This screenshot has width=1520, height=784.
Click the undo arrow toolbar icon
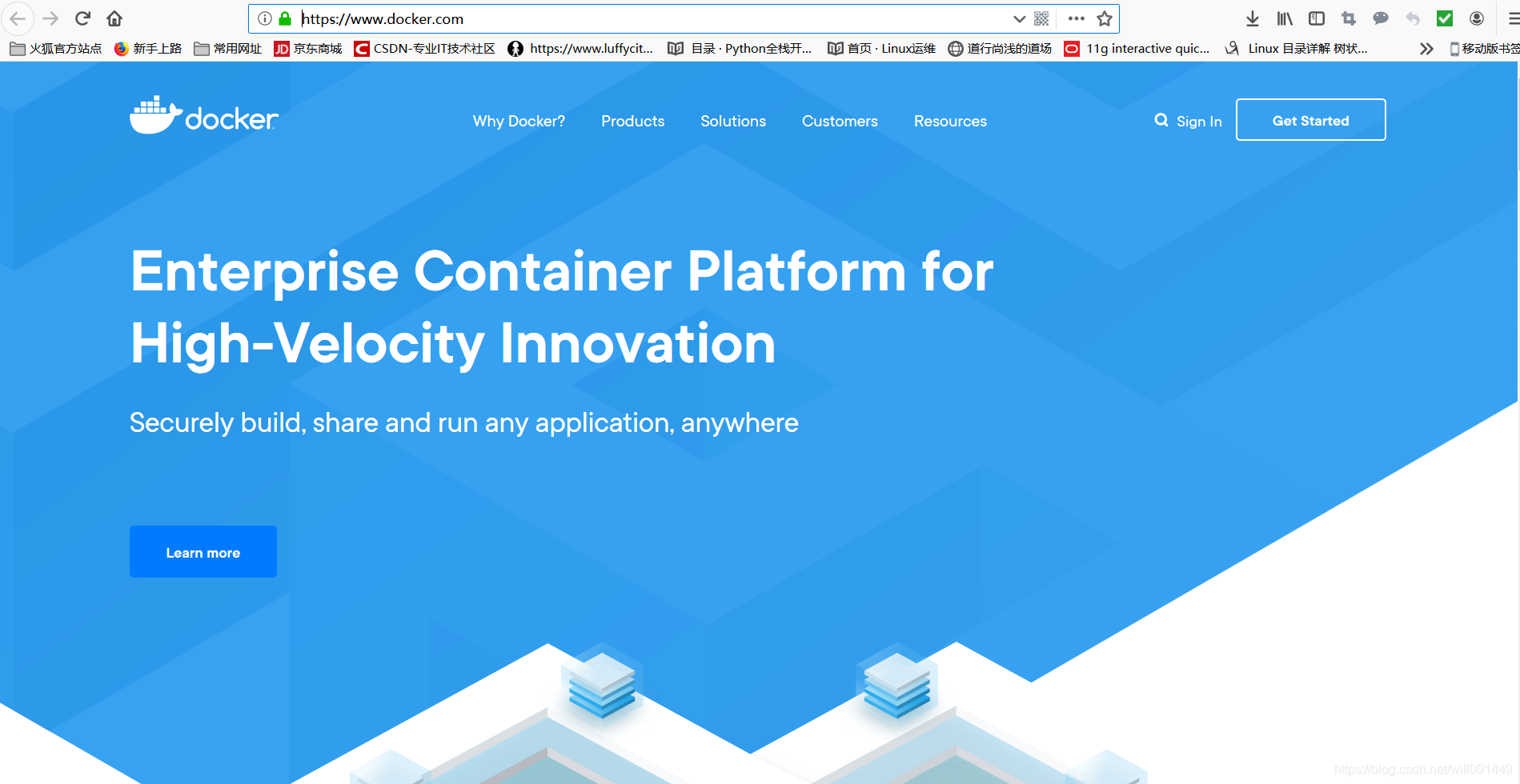click(x=1413, y=18)
